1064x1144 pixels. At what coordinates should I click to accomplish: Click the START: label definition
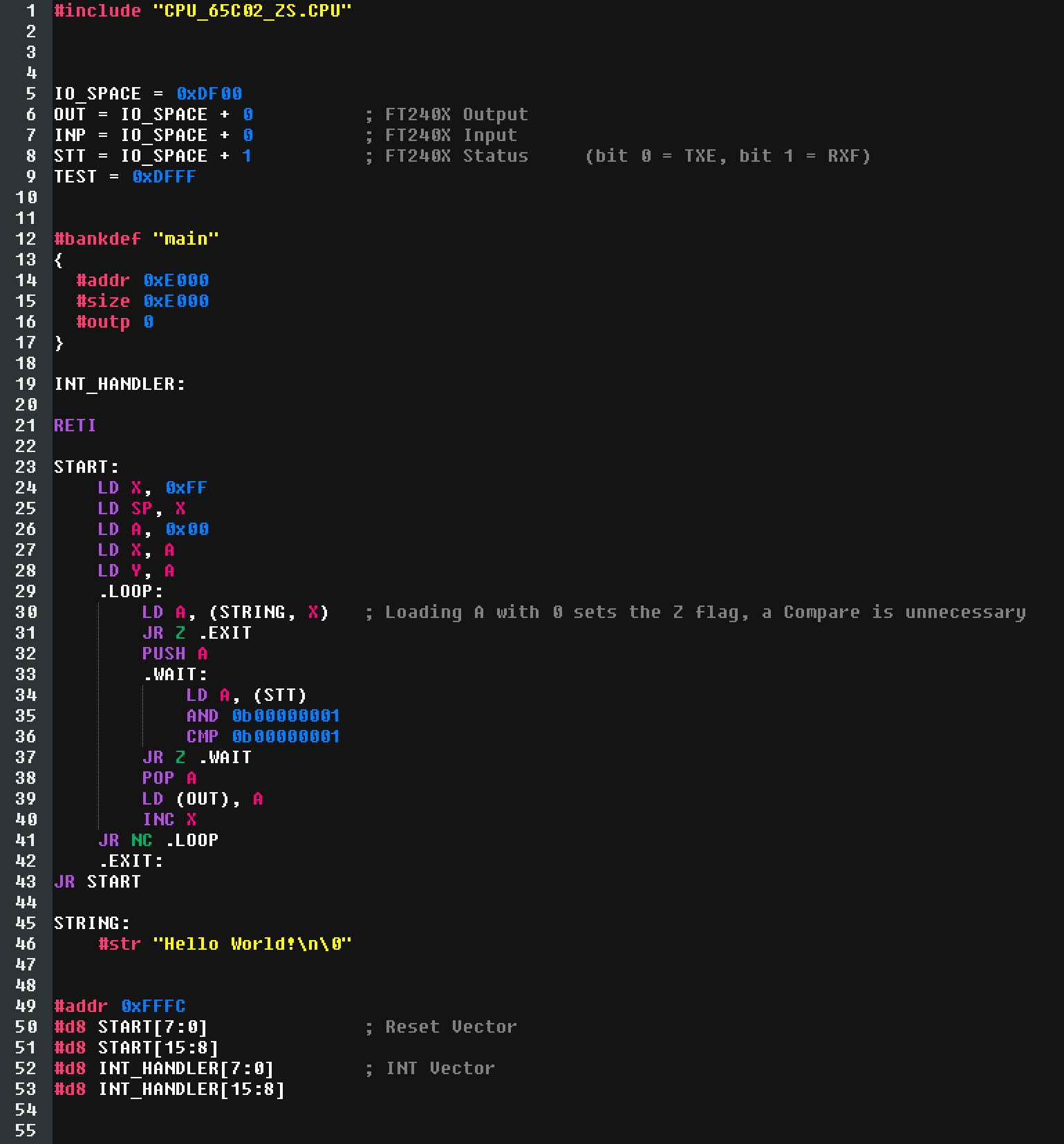pyautogui.click(x=86, y=467)
